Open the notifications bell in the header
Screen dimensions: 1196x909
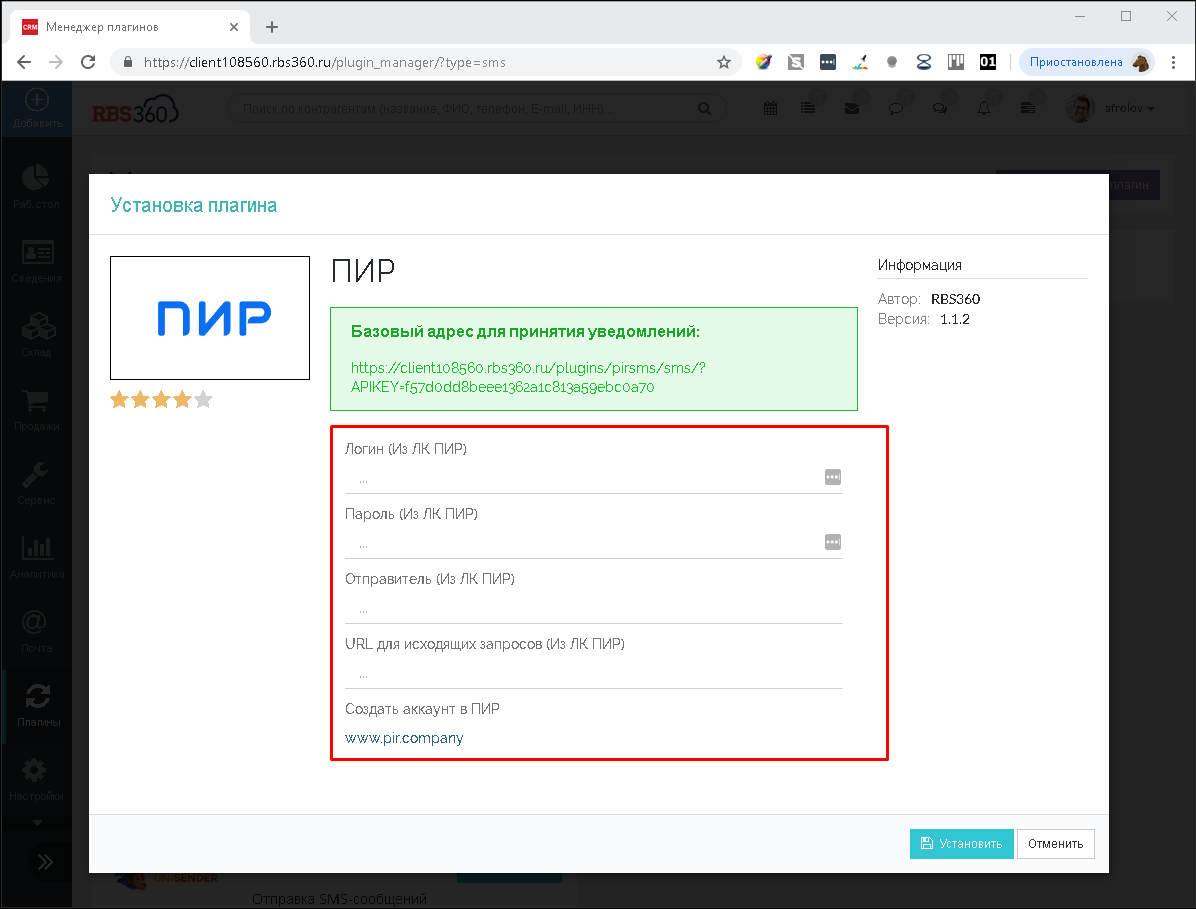coord(984,108)
